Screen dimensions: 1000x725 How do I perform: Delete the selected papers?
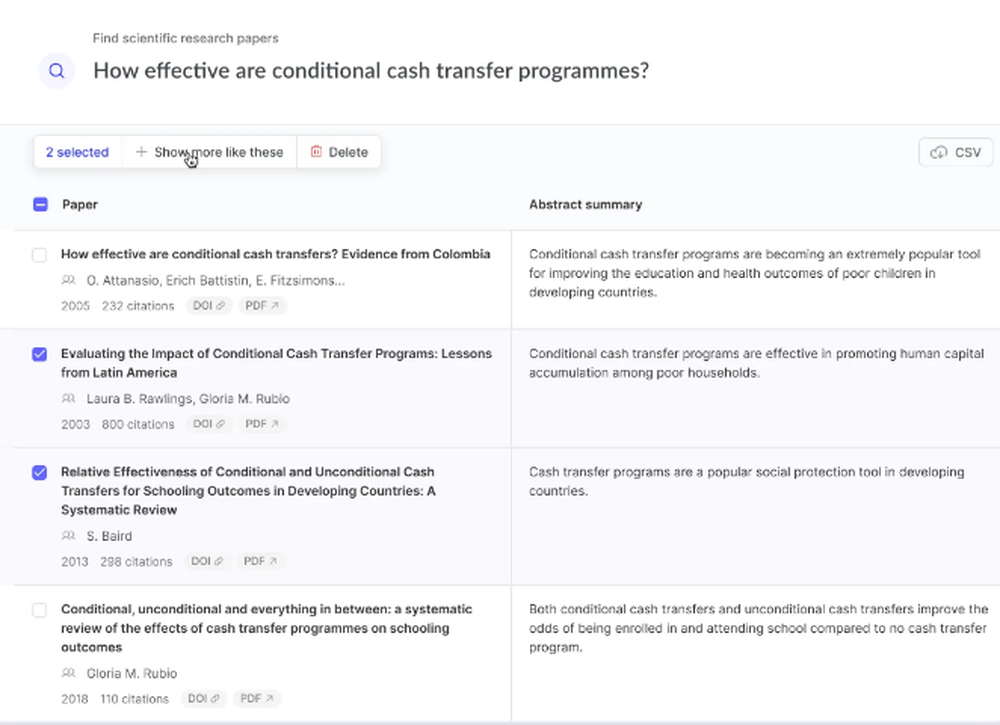coord(339,152)
